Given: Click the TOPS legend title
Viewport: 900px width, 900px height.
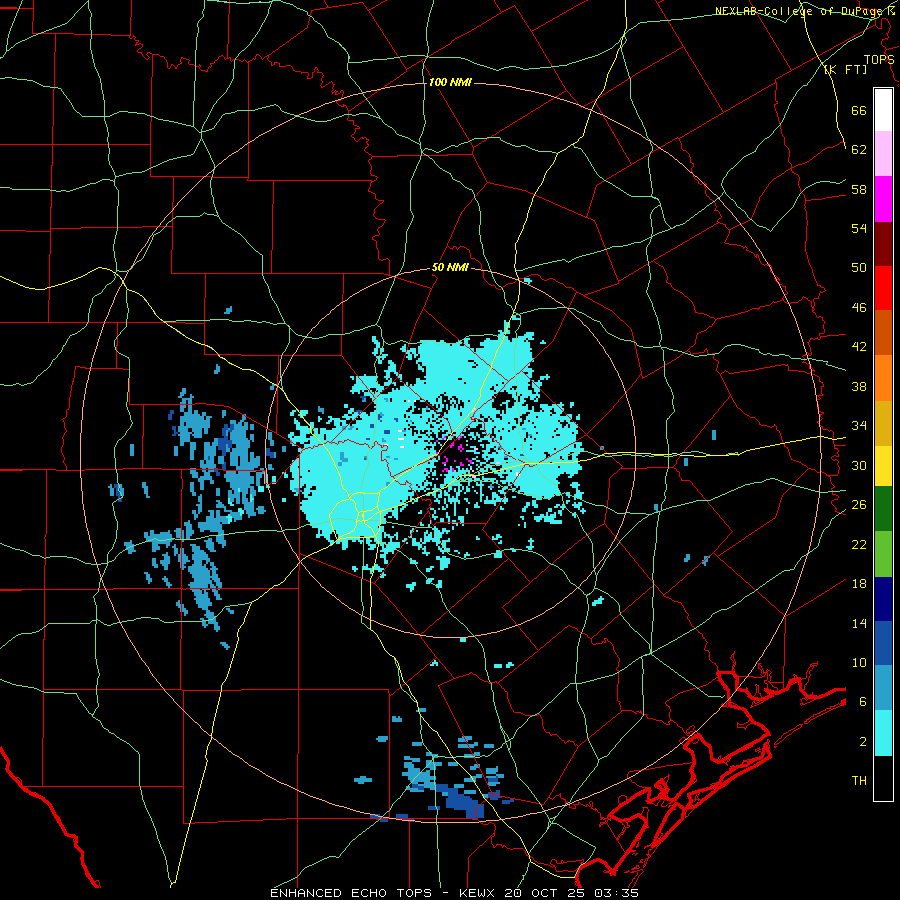Looking at the screenshot, I should [879, 60].
